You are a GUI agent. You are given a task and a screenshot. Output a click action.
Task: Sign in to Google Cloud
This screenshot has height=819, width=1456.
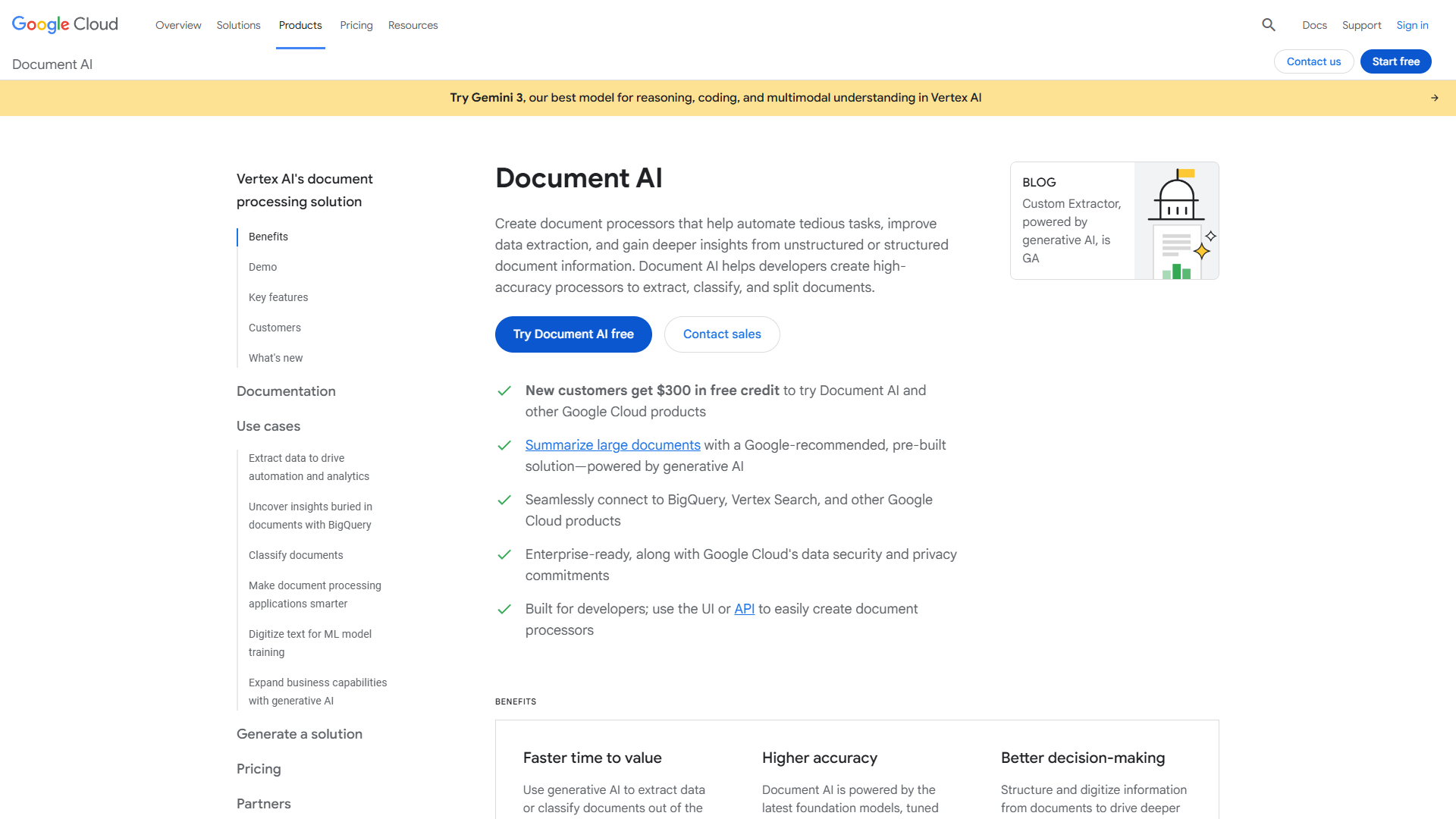click(x=1412, y=25)
